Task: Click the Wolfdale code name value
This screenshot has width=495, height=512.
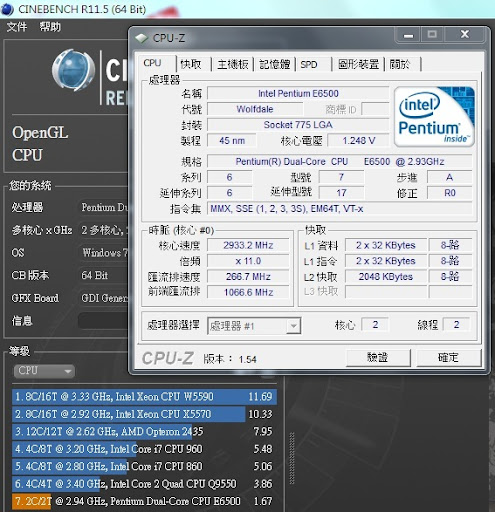Action: click(255, 109)
